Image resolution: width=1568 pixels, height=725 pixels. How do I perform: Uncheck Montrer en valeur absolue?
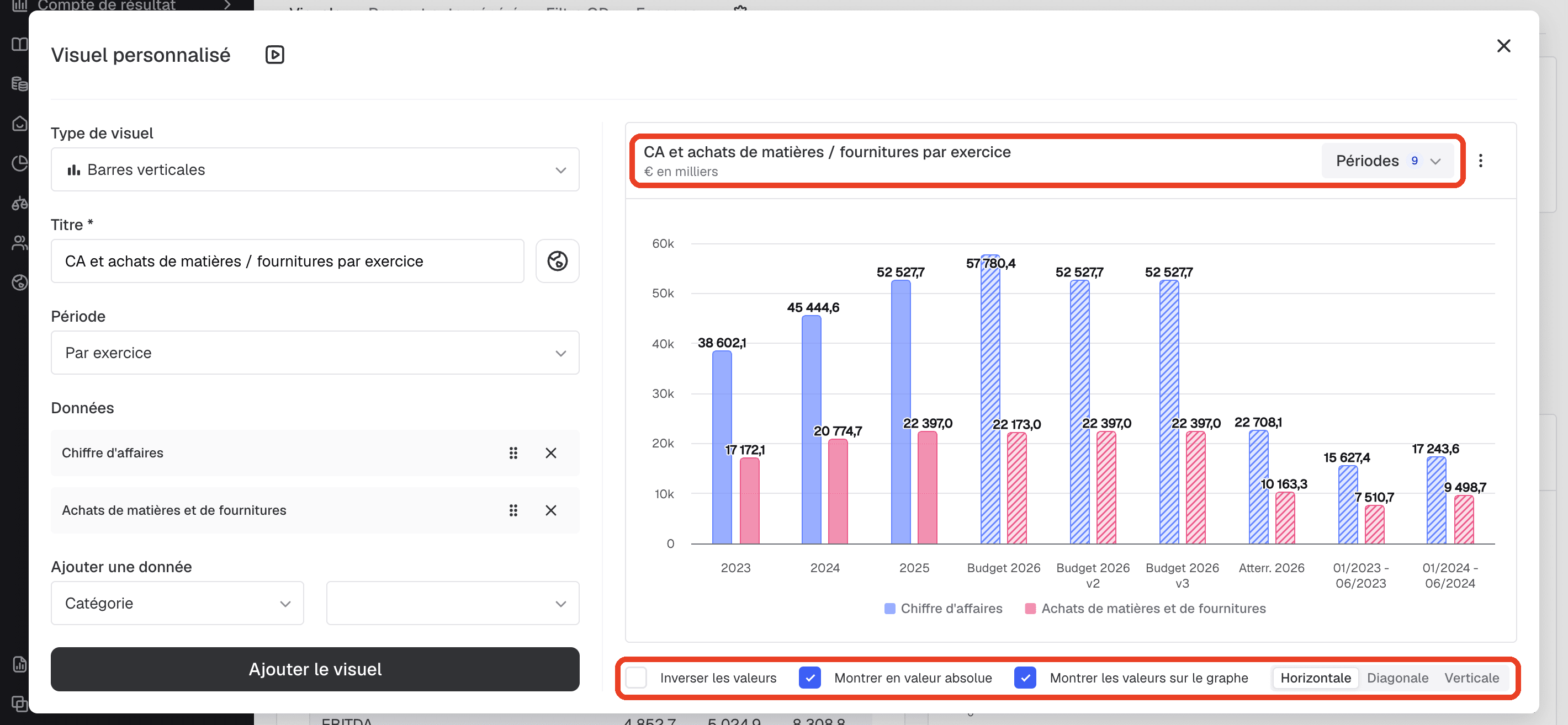click(809, 678)
